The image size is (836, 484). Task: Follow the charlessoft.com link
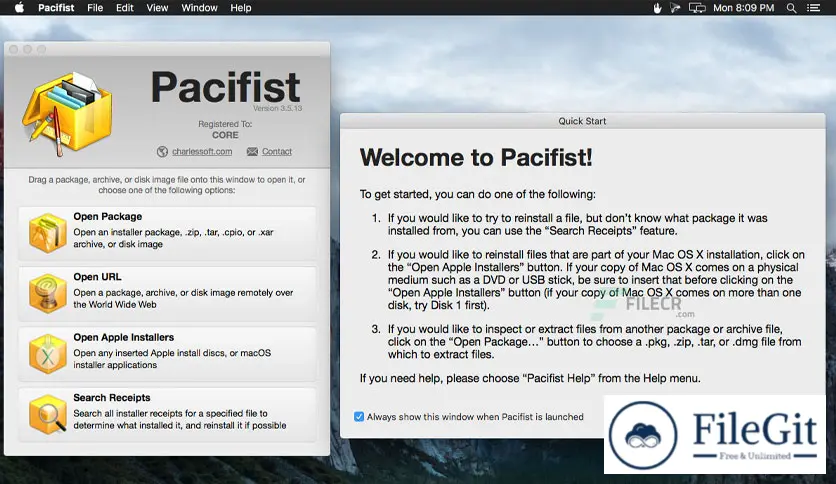click(x=201, y=152)
